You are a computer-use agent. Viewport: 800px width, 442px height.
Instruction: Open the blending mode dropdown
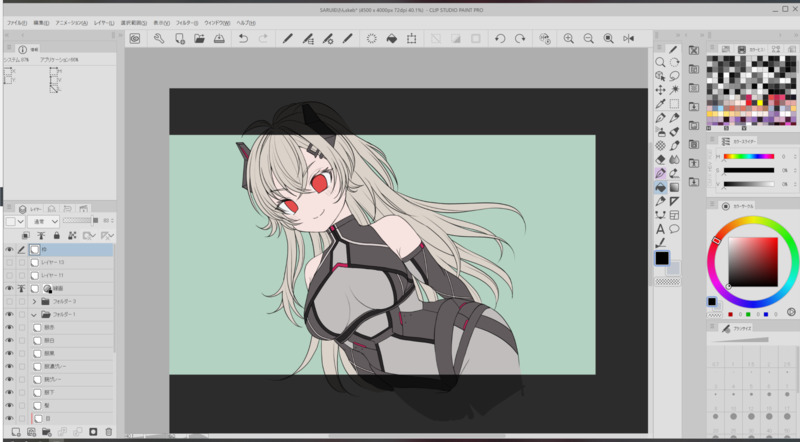pos(43,222)
